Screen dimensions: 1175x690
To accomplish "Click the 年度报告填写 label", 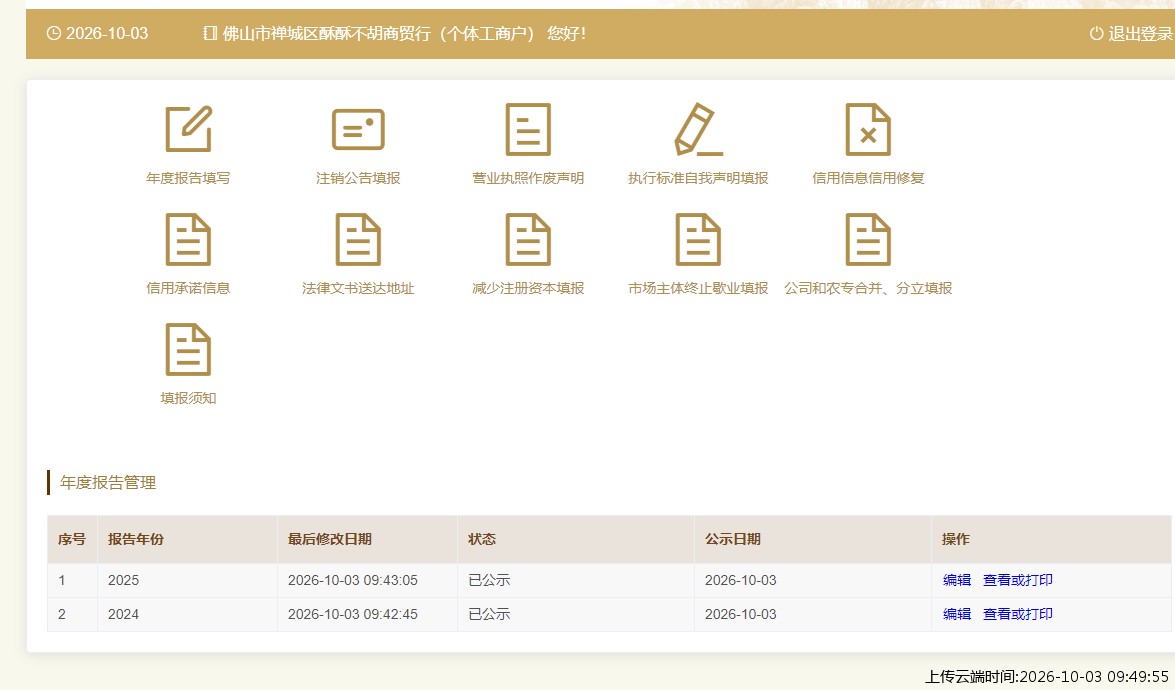I will [x=188, y=178].
